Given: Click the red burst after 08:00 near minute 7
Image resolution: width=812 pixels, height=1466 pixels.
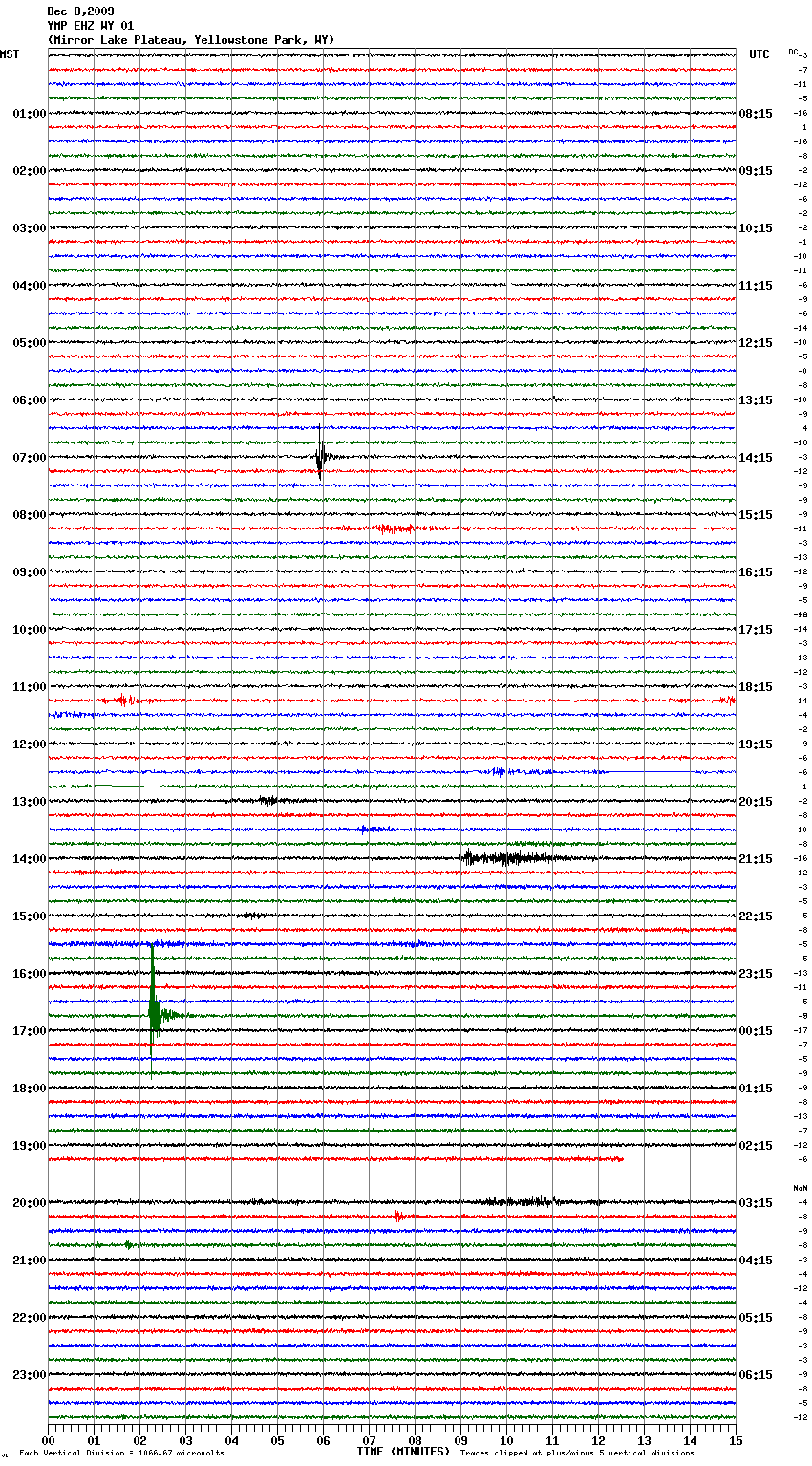Looking at the screenshot, I should click(392, 528).
